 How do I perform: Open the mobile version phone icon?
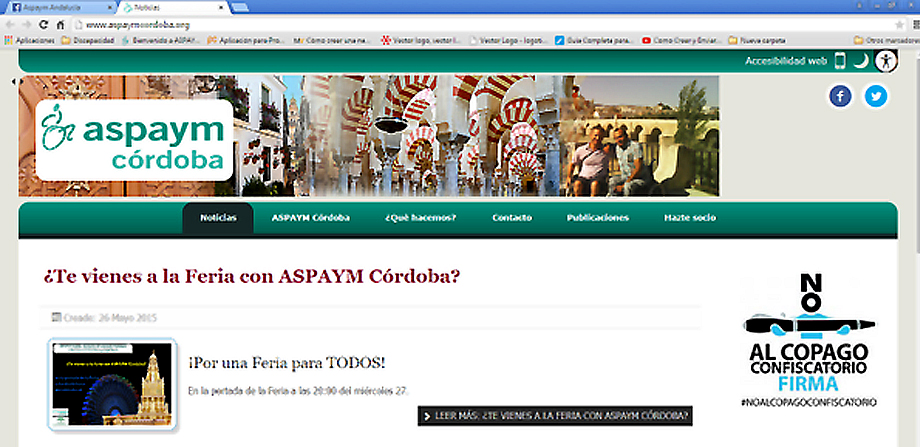[x=841, y=61]
